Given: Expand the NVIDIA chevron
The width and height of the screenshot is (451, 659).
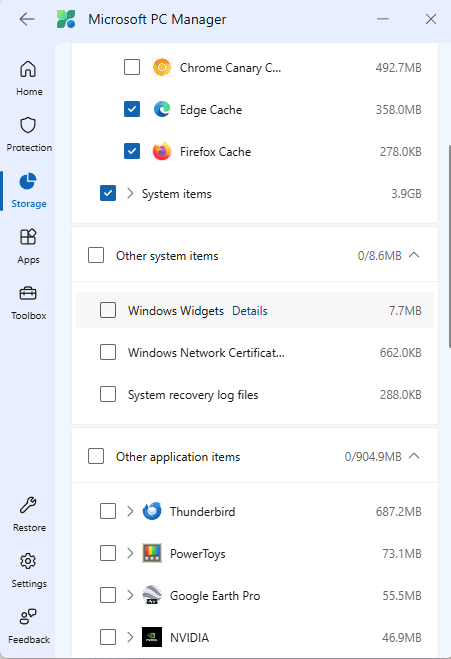Looking at the screenshot, I should [x=130, y=638].
